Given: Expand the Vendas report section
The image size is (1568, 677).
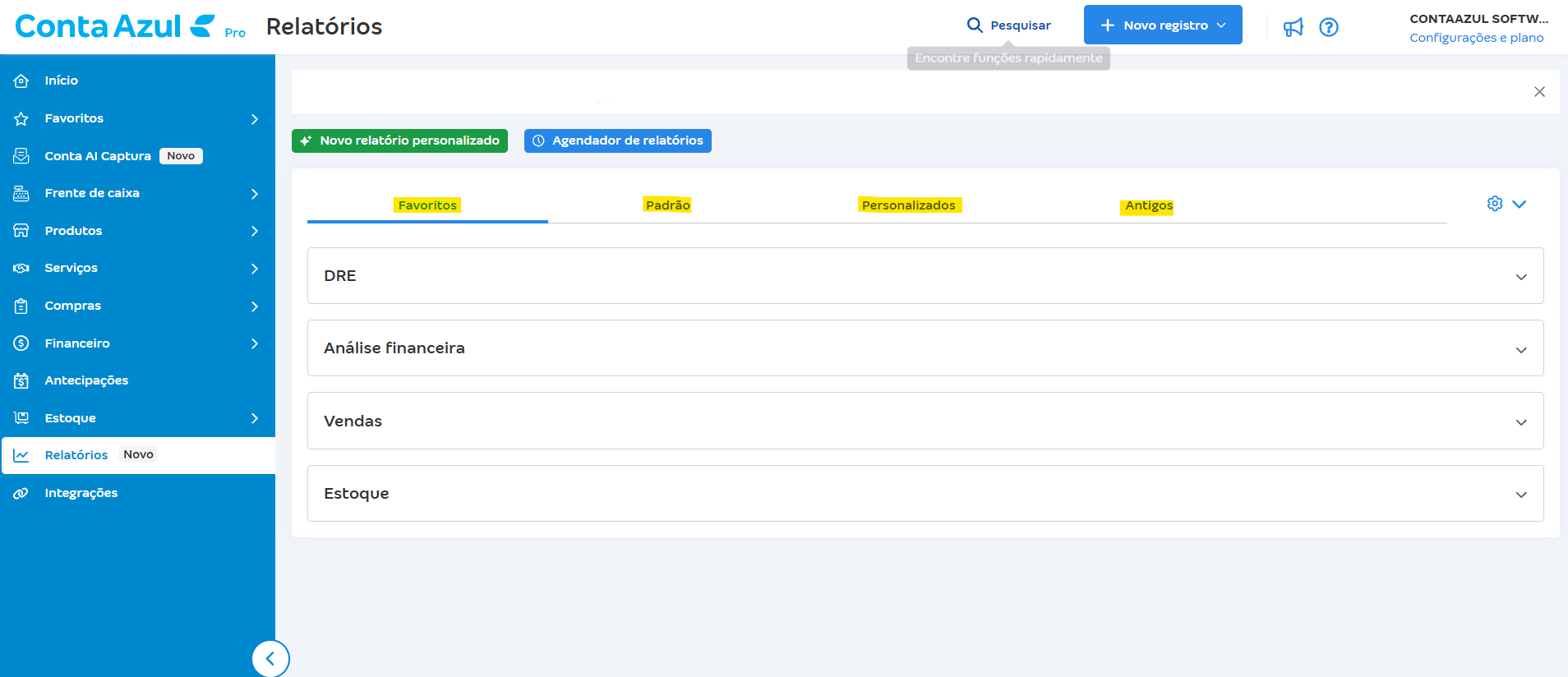Looking at the screenshot, I should 1520,421.
